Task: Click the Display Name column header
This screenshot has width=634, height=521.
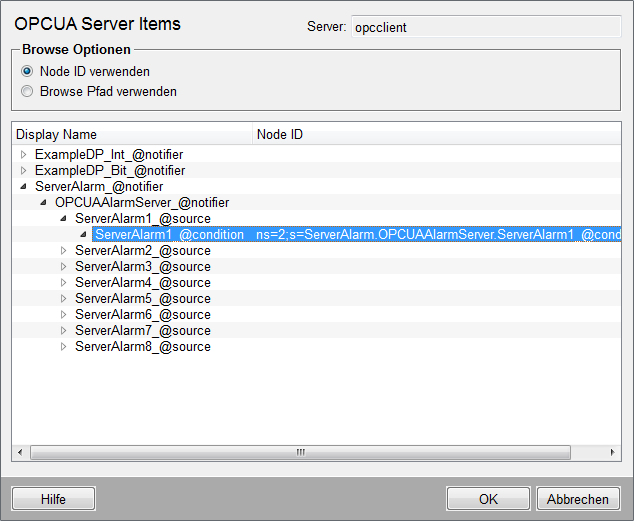Action: click(x=132, y=134)
